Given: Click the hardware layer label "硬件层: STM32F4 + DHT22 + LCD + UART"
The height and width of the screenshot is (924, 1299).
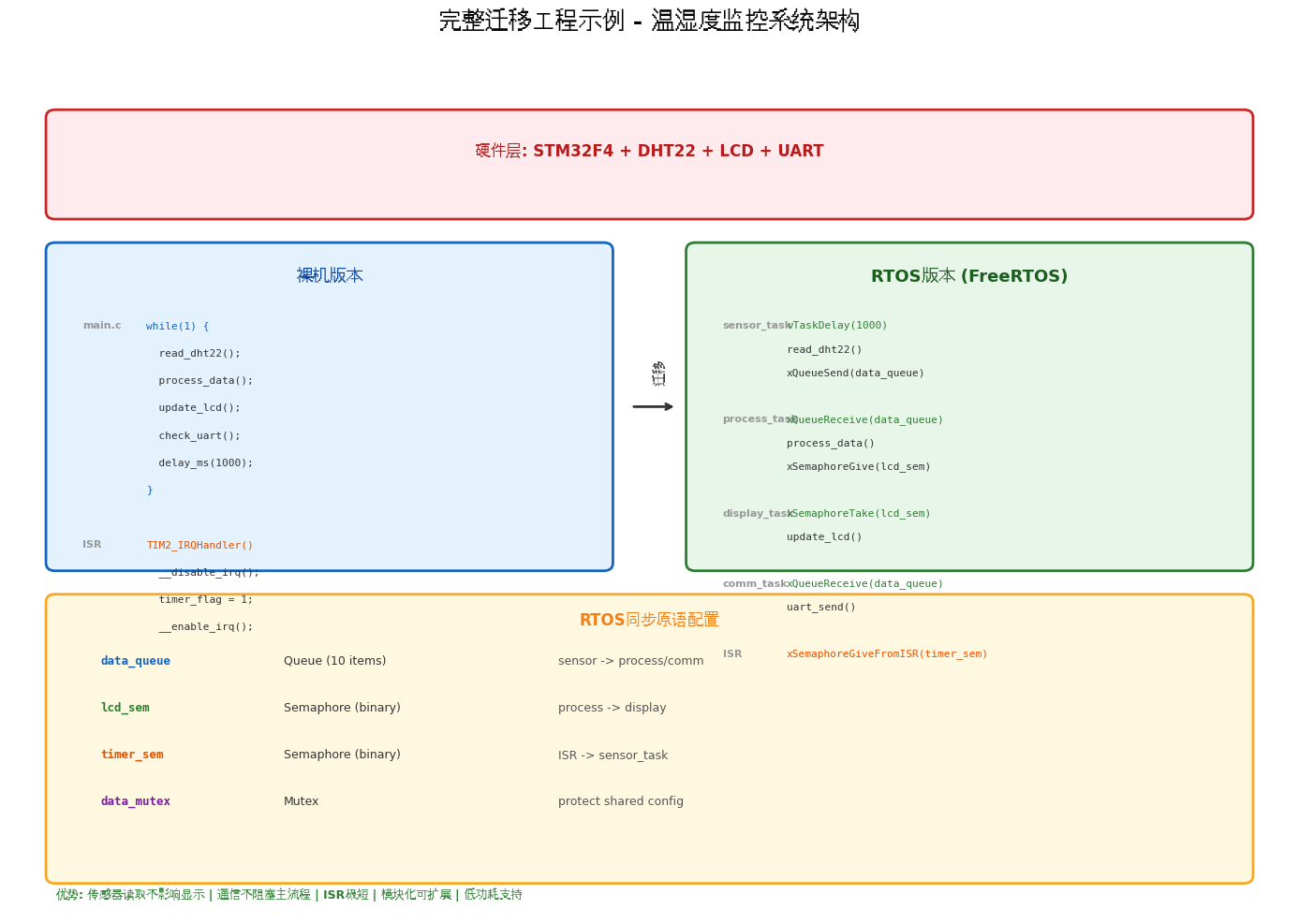Looking at the screenshot, I should (x=649, y=151).
